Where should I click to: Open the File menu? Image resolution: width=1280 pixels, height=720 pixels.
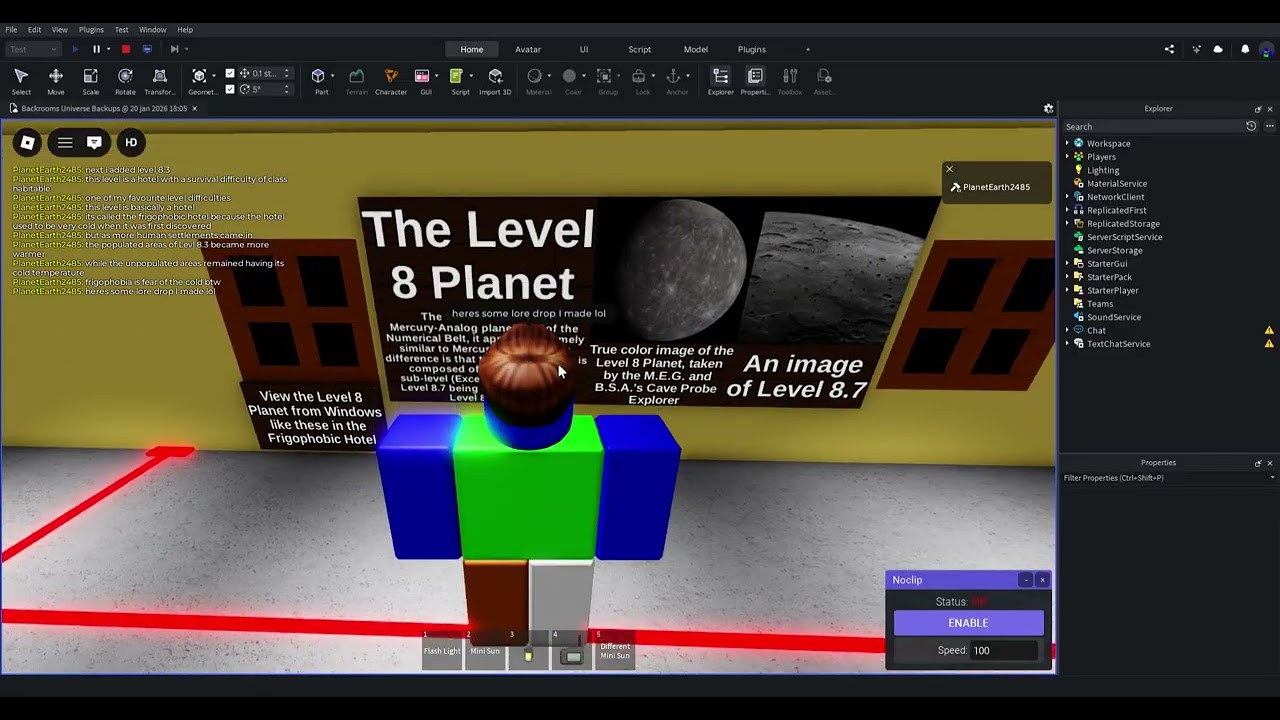[11, 29]
